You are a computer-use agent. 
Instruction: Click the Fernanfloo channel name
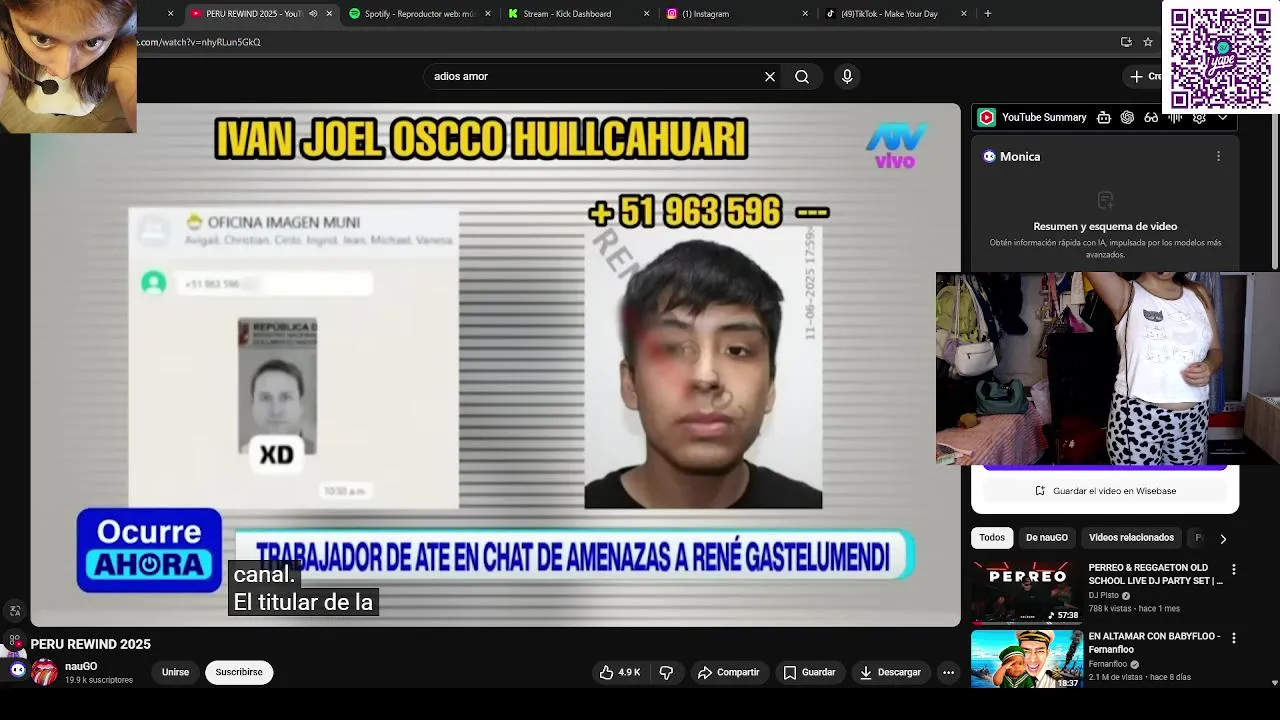tap(1108, 664)
